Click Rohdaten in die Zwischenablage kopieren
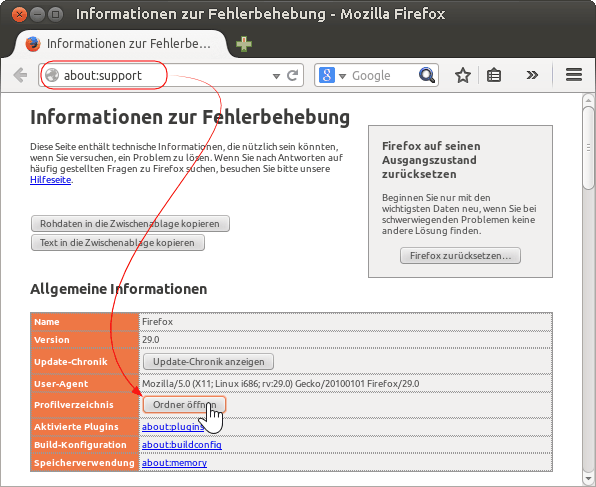Image resolution: width=596 pixels, height=487 pixels. (130, 224)
